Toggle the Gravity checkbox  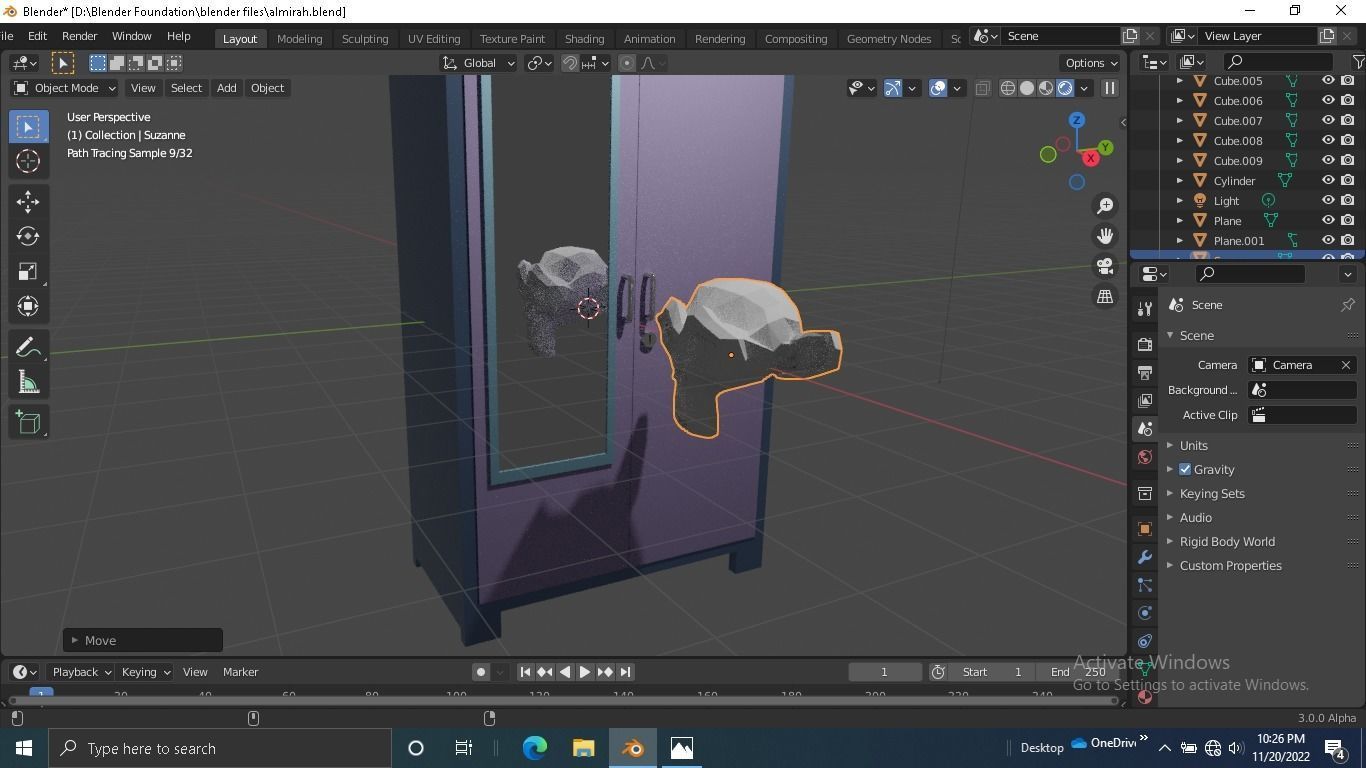point(1185,469)
